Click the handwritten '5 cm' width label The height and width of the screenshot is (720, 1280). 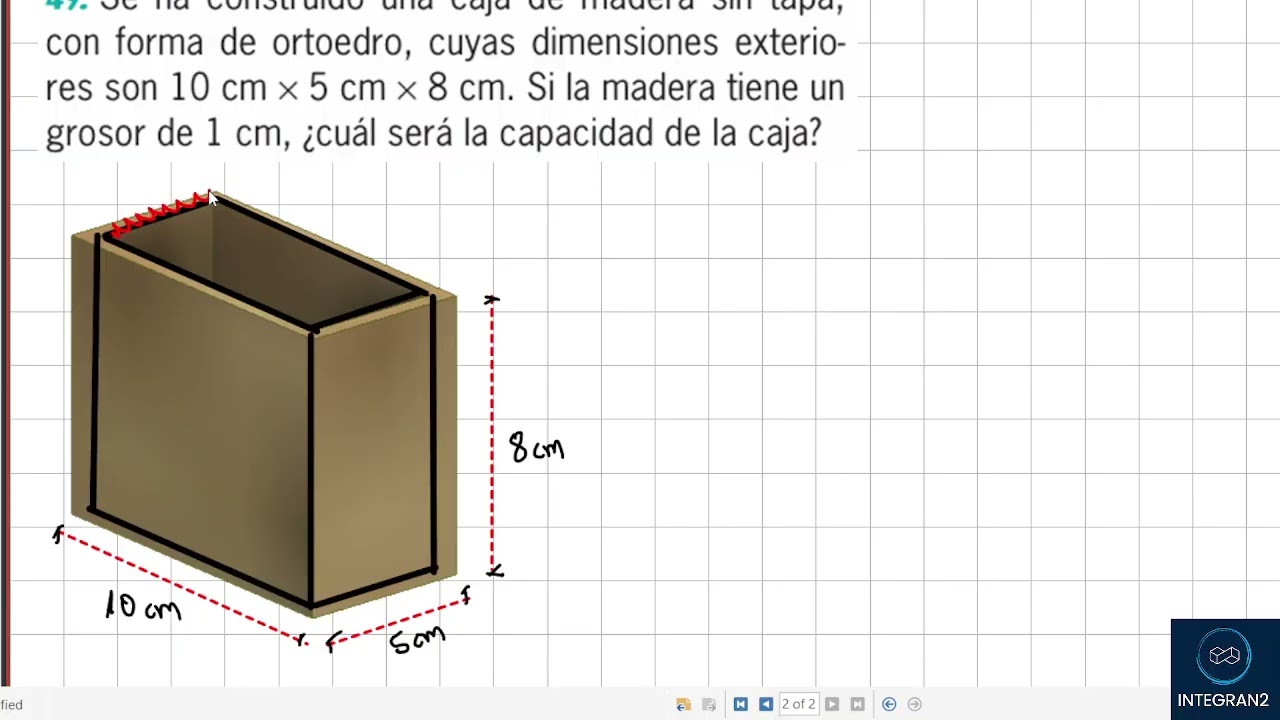pyautogui.click(x=418, y=638)
